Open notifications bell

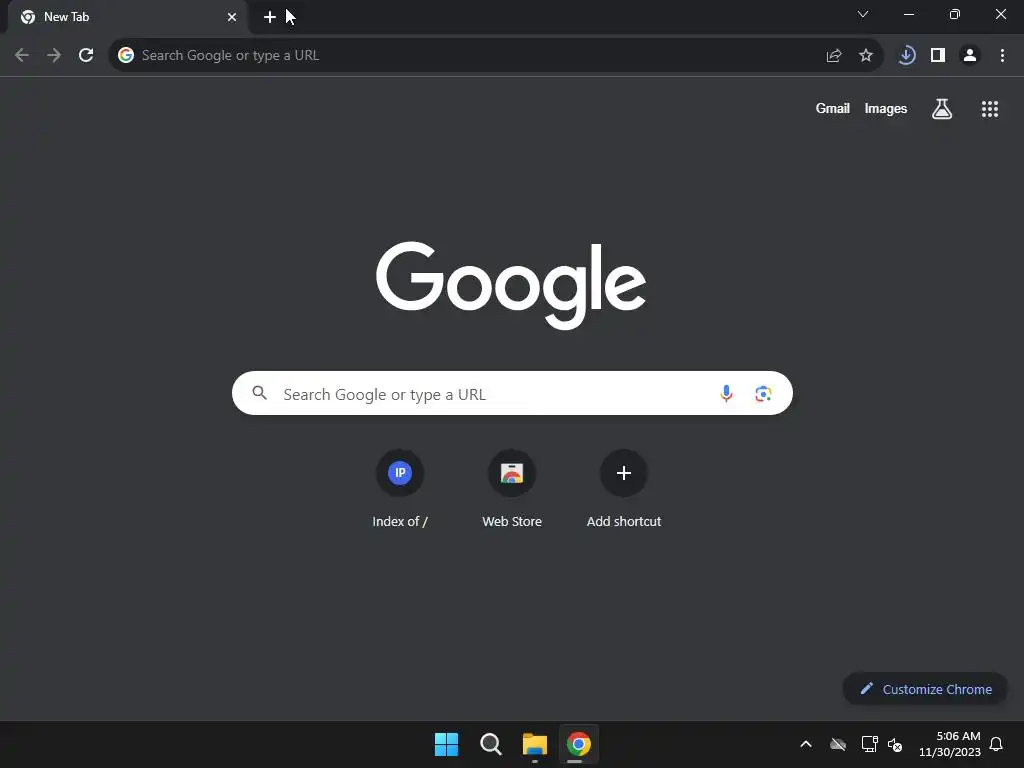click(997, 744)
